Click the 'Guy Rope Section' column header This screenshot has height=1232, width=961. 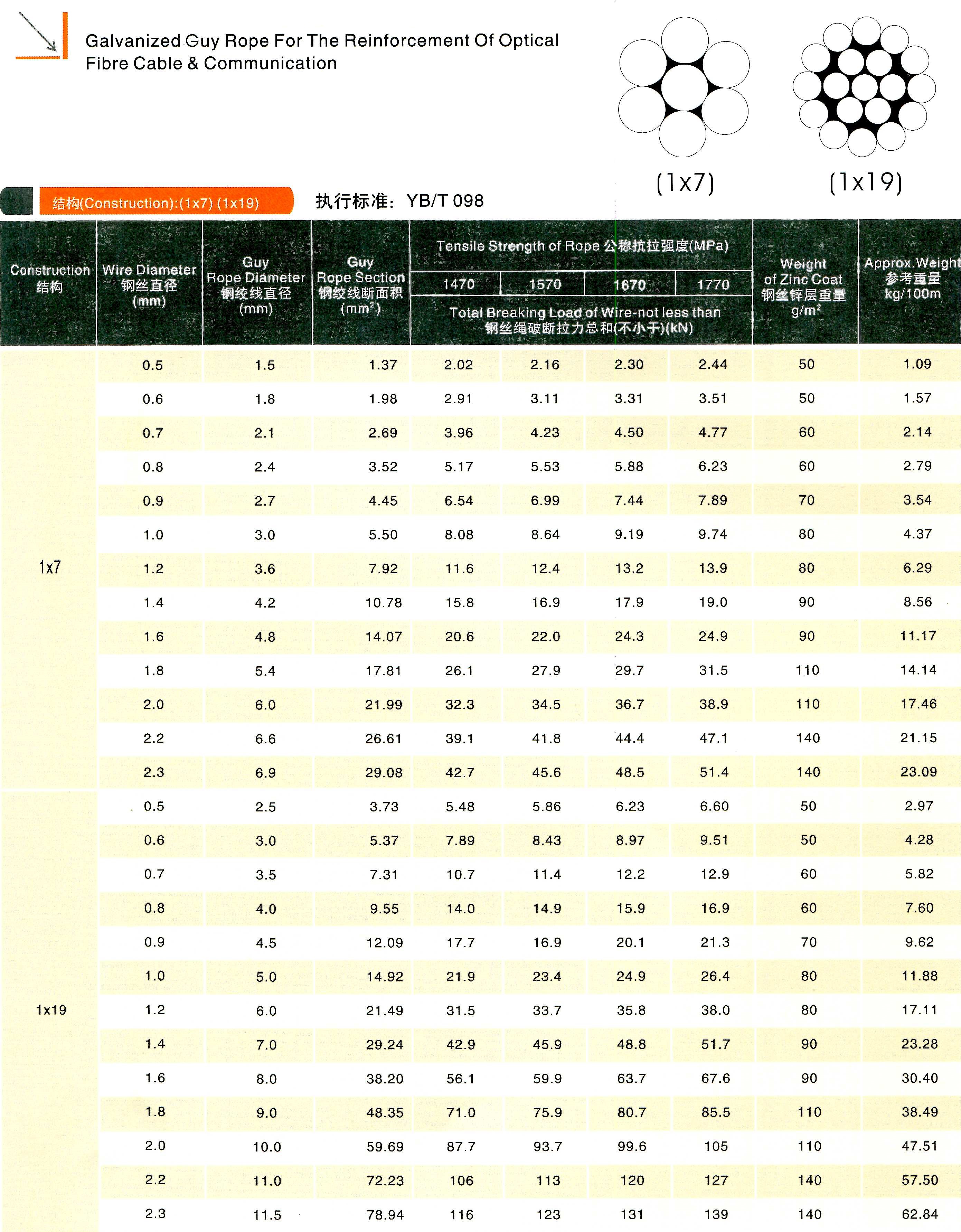tap(361, 285)
